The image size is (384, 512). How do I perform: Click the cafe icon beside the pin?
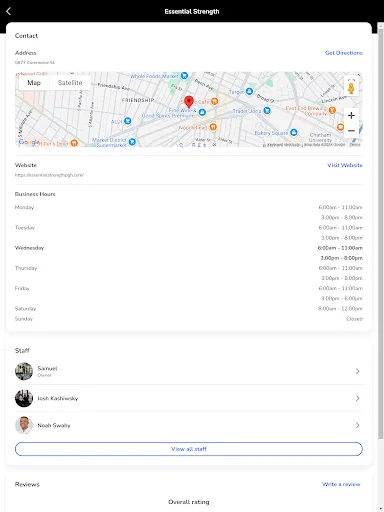215,101
